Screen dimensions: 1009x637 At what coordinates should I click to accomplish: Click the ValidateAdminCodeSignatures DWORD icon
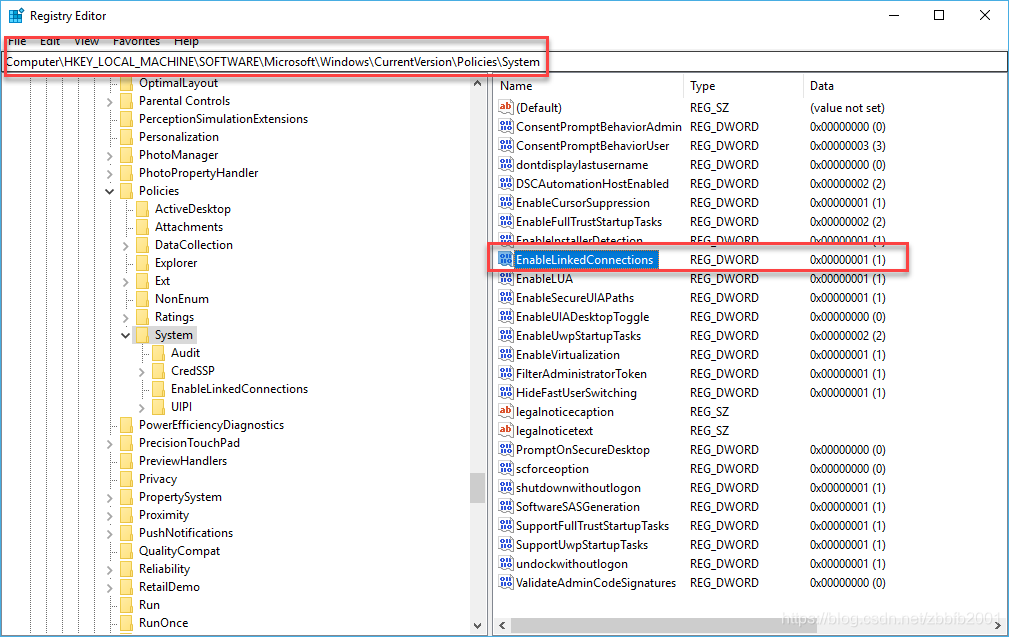pyautogui.click(x=506, y=582)
